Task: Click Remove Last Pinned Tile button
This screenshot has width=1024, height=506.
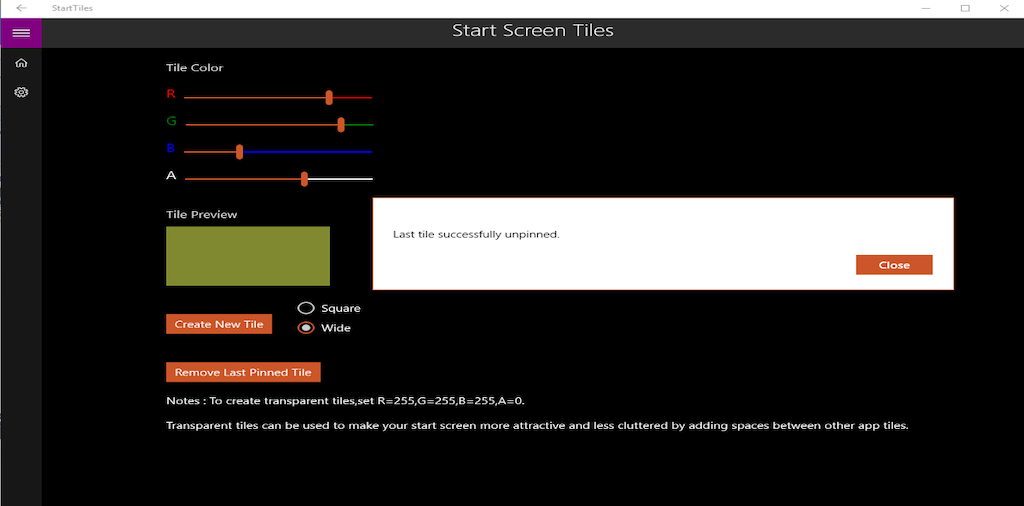Action: (243, 372)
